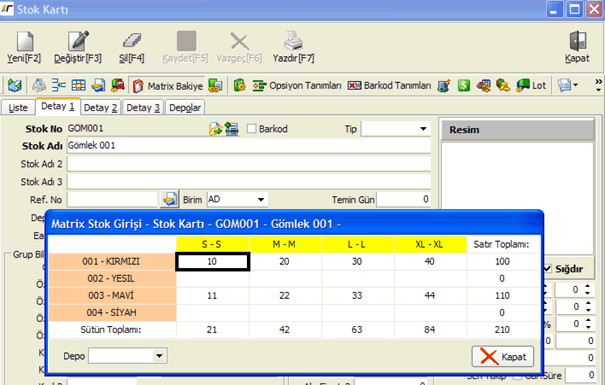Click the red truck icon in toolbar

118,85
